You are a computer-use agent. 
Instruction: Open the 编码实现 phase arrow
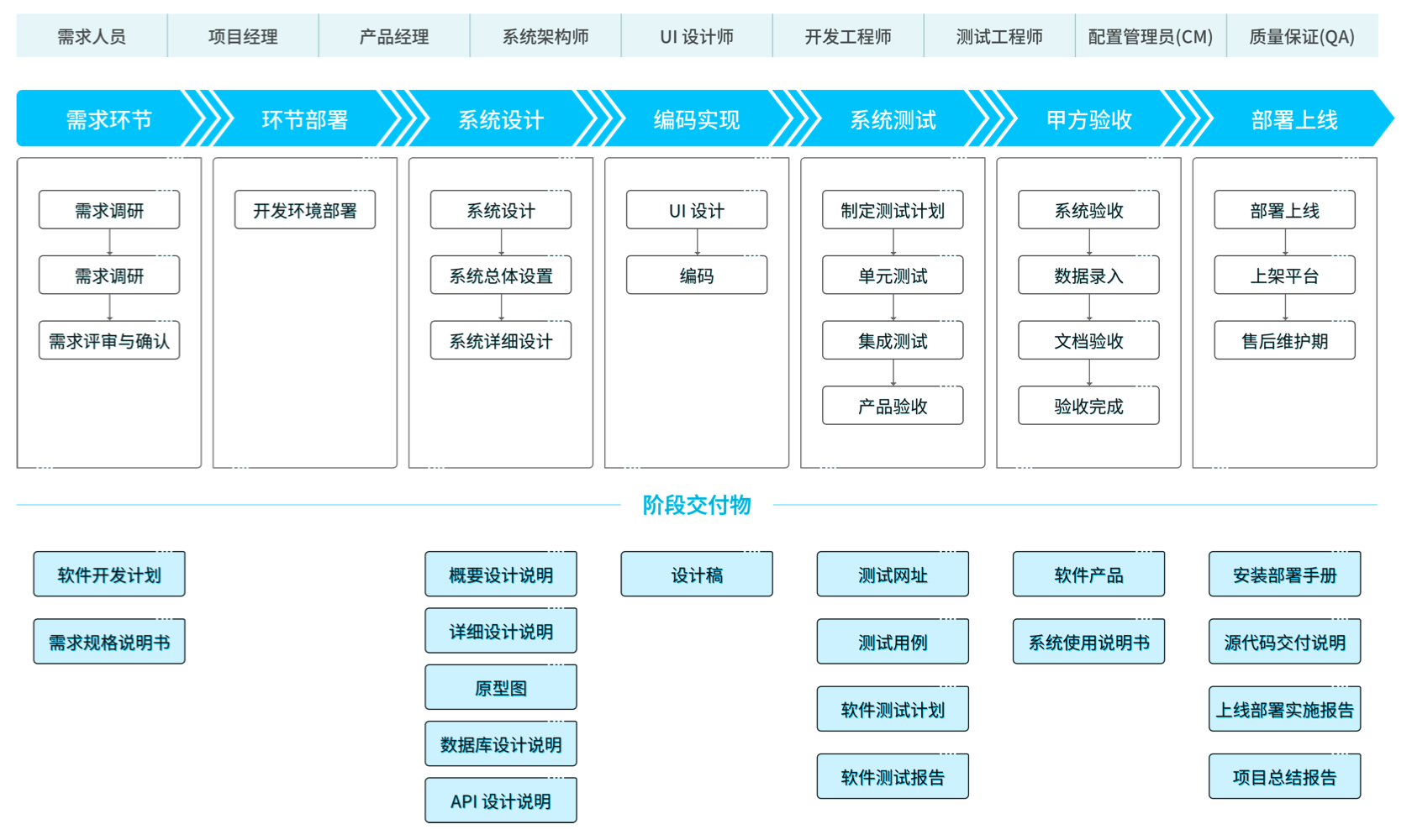[x=697, y=119]
